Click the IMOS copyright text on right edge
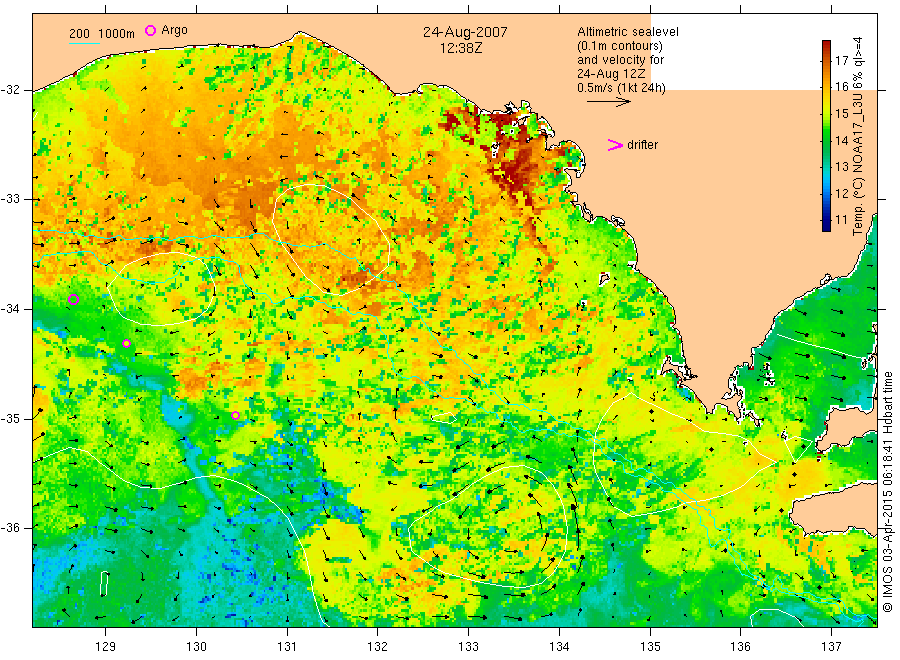Screen dimensions: 900x660 pyautogui.click(x=887, y=491)
